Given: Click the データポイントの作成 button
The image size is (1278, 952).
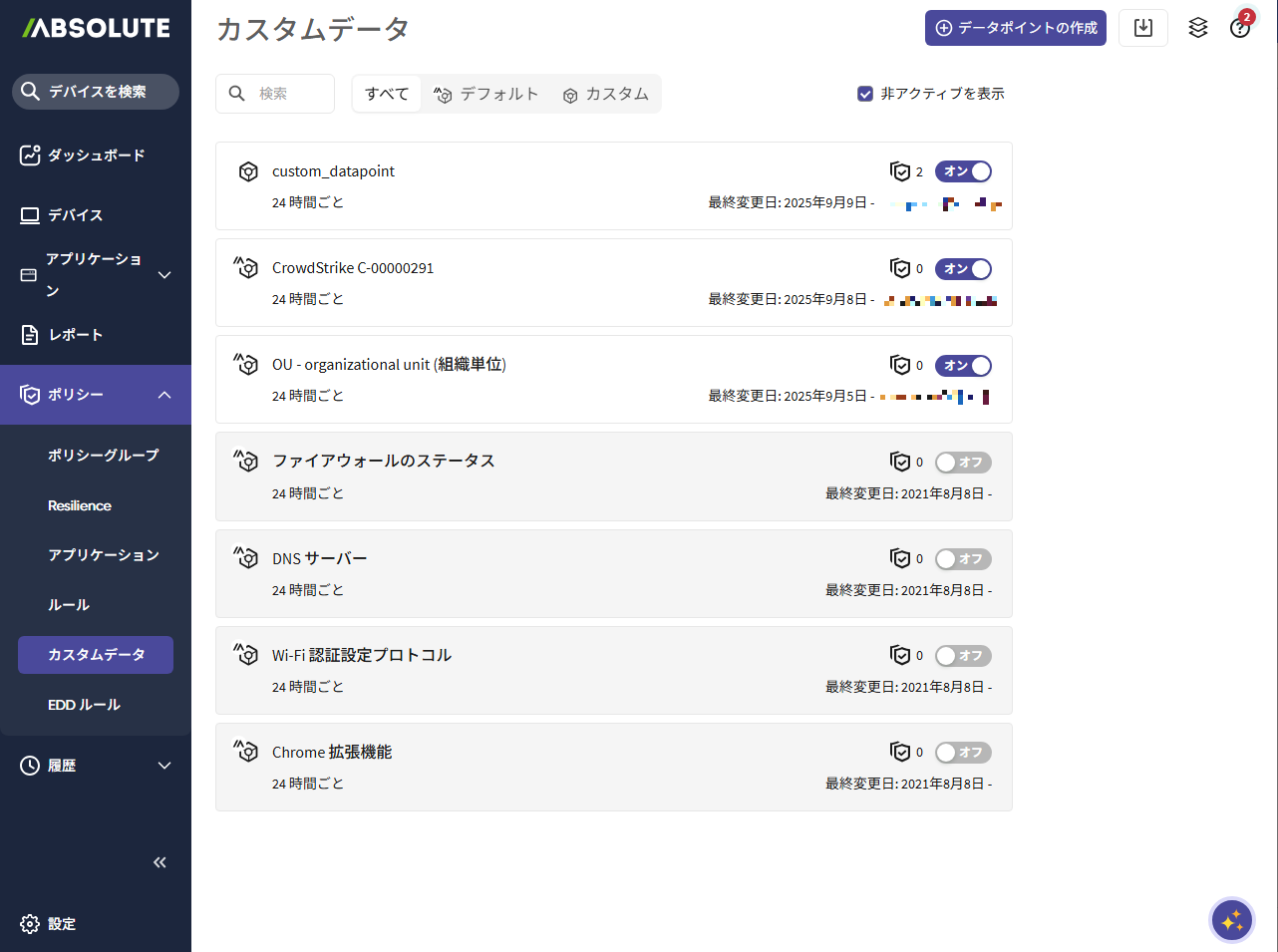Looking at the screenshot, I should click(x=1015, y=28).
